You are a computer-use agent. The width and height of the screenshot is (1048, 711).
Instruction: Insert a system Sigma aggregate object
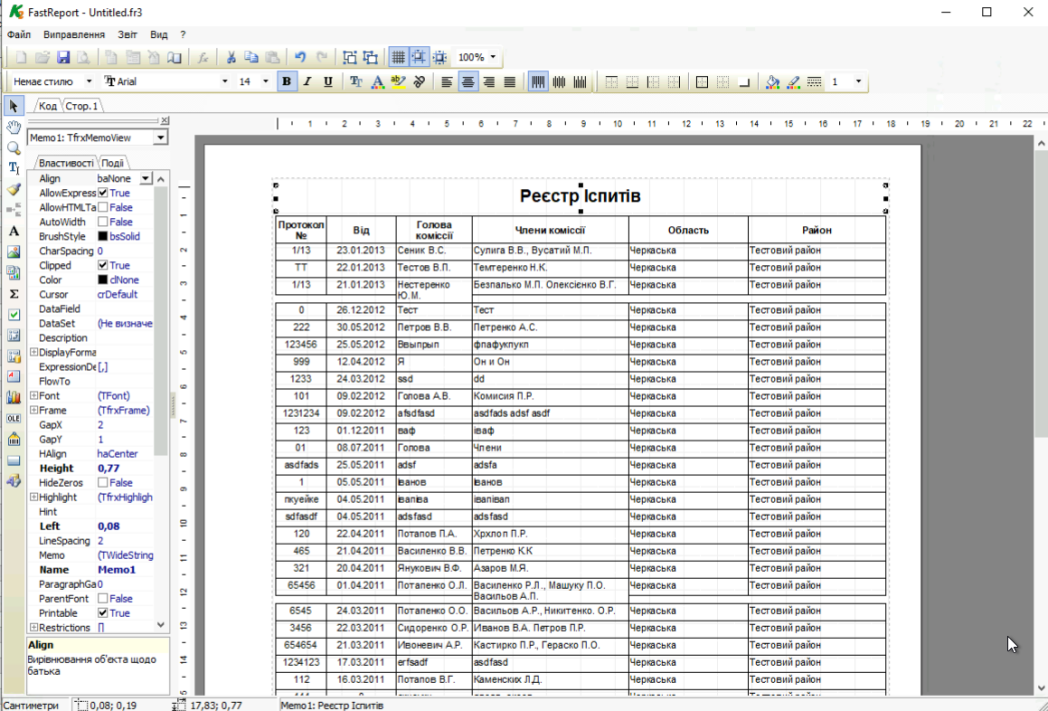[14, 293]
